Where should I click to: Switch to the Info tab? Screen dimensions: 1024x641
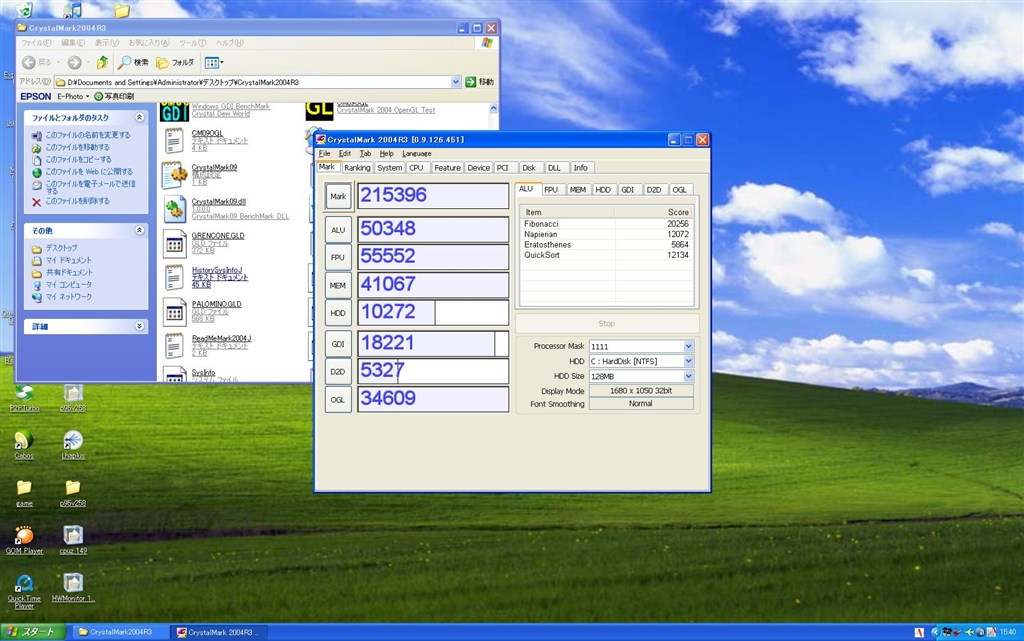(581, 168)
